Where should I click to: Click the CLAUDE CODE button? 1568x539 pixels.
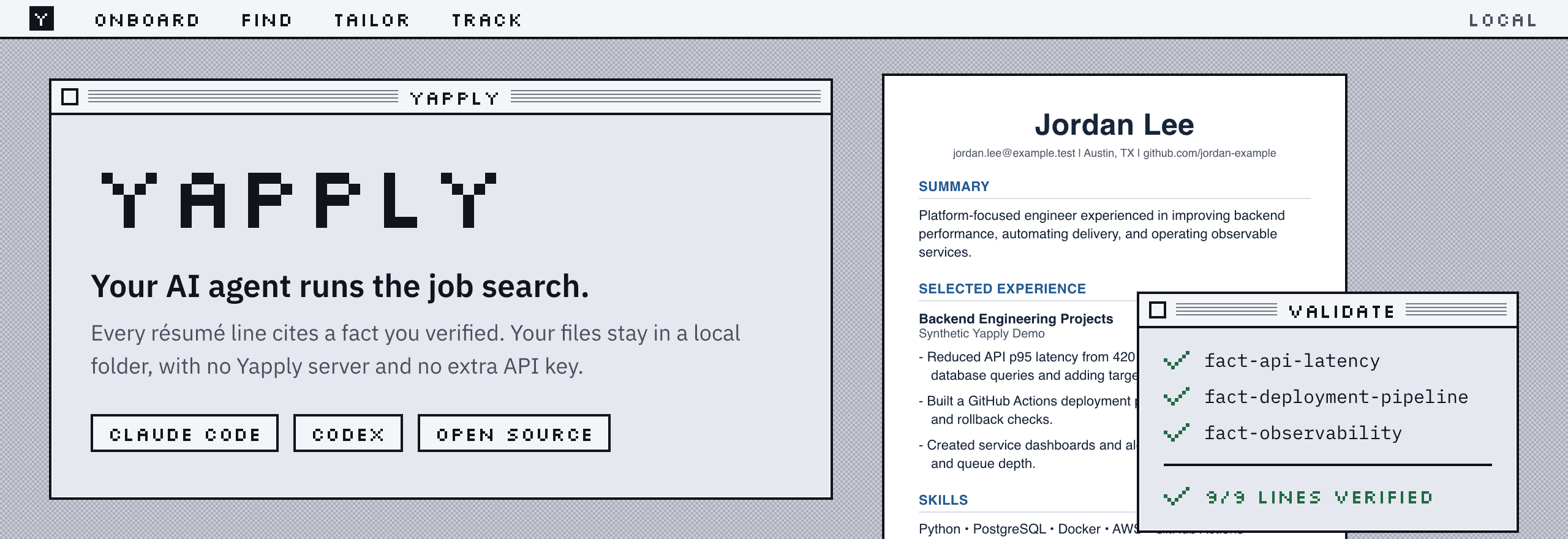coord(184,433)
